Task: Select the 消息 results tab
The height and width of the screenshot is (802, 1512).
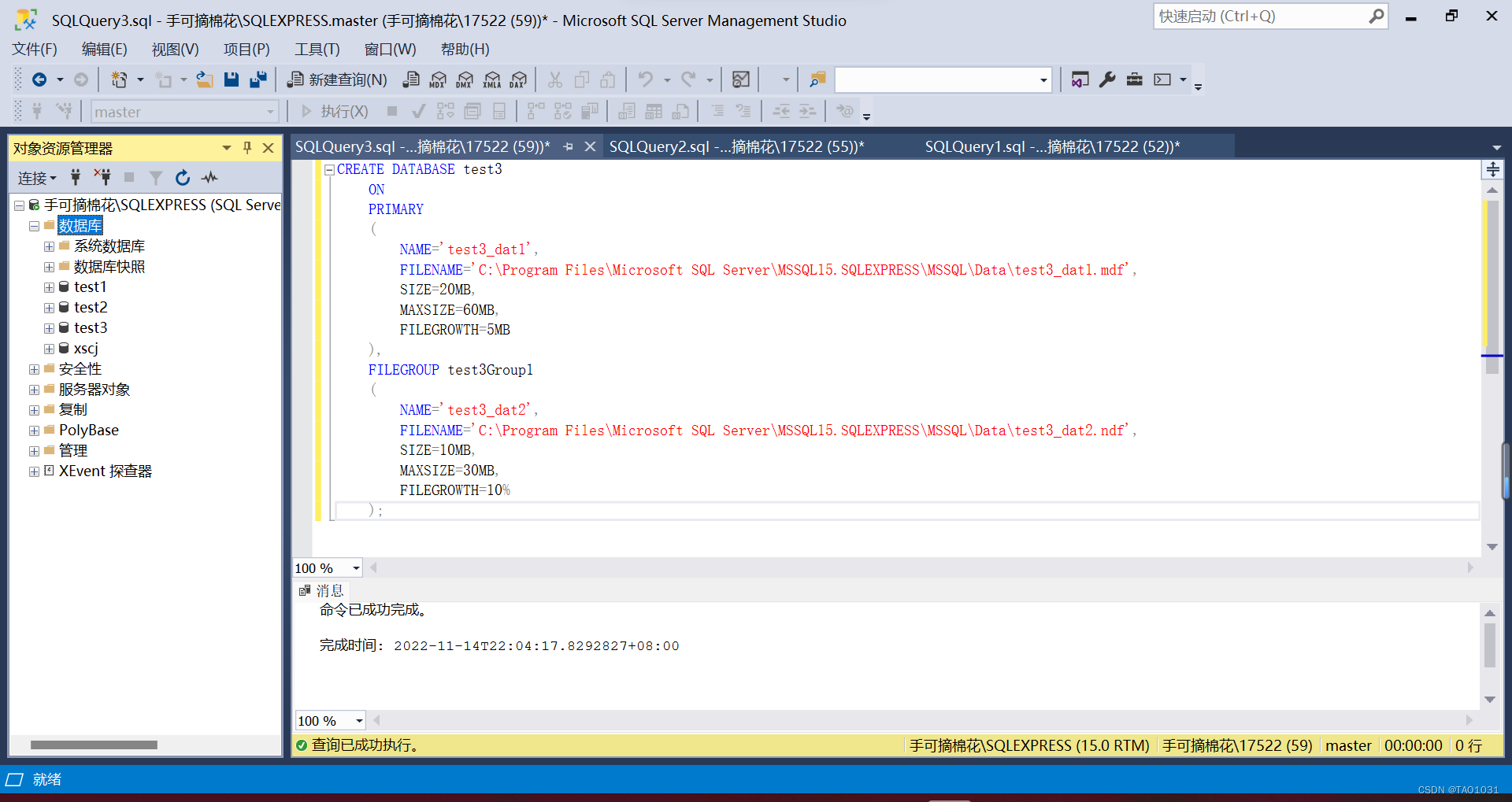Action: [322, 590]
